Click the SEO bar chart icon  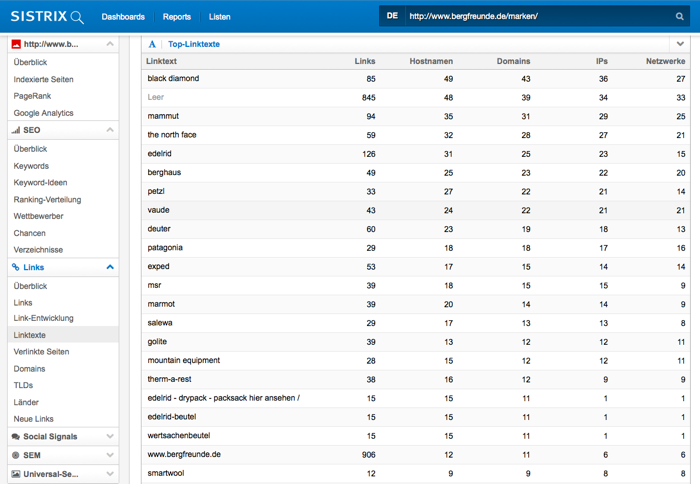(16, 130)
